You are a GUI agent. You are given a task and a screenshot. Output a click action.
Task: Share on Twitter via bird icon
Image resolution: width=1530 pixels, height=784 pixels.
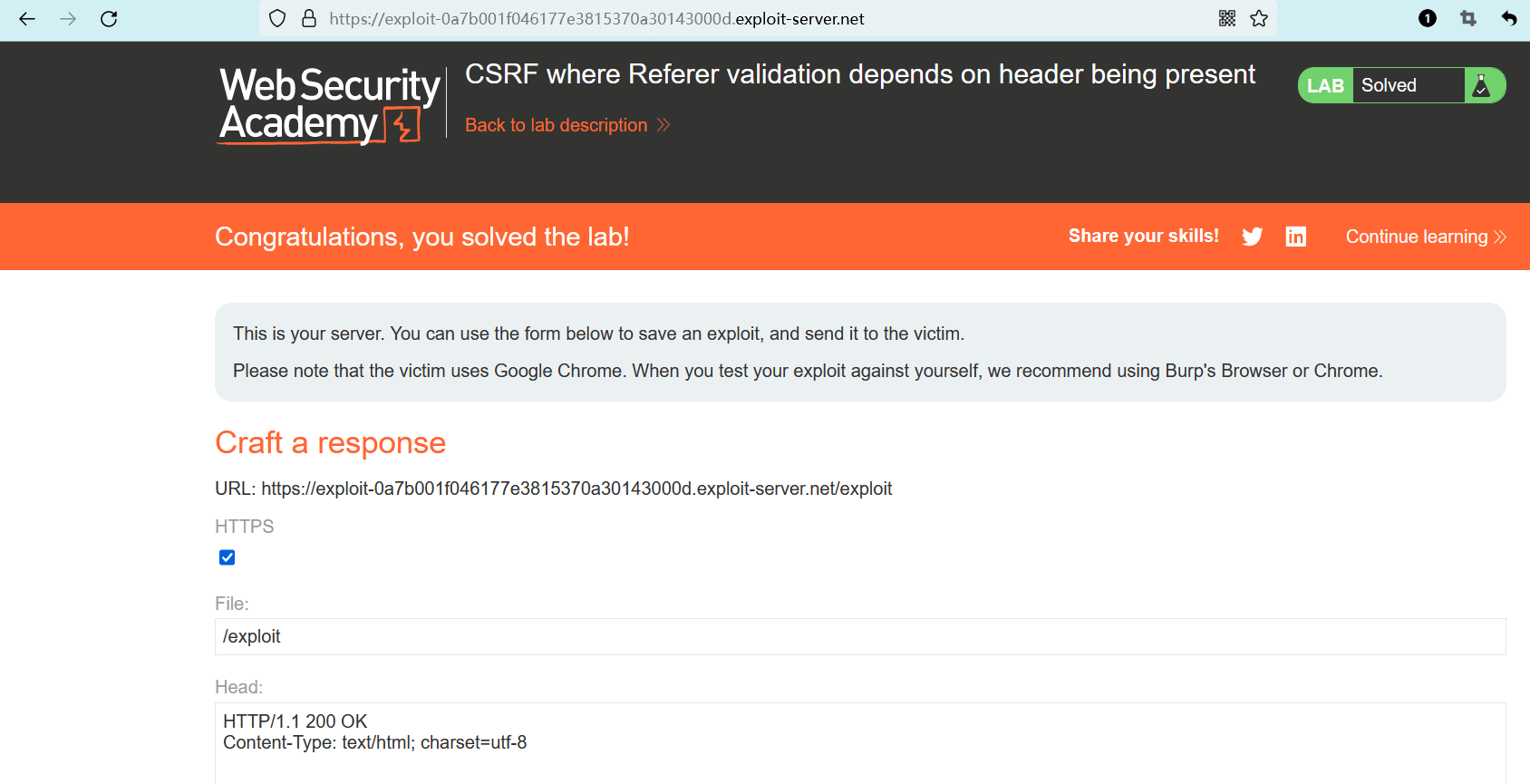tap(1253, 237)
